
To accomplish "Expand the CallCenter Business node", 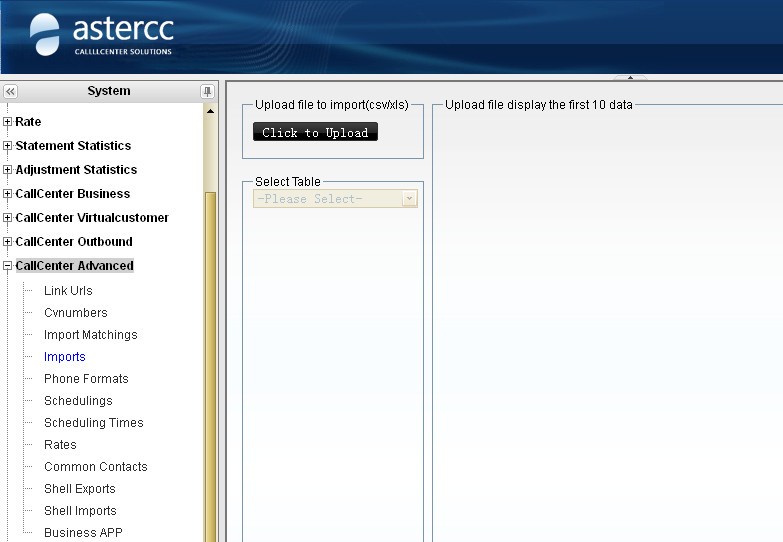I will (8, 194).
